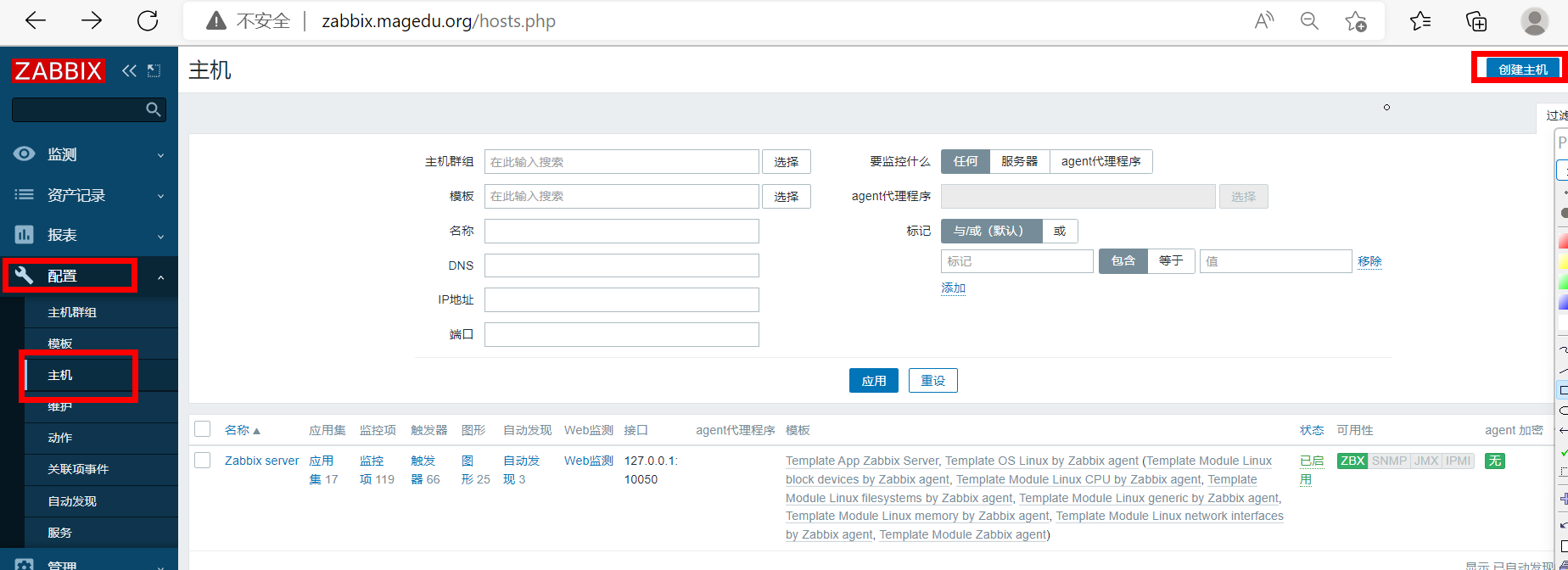
Task: Open 主机群组 in the 配置 submenu
Action: point(72,312)
